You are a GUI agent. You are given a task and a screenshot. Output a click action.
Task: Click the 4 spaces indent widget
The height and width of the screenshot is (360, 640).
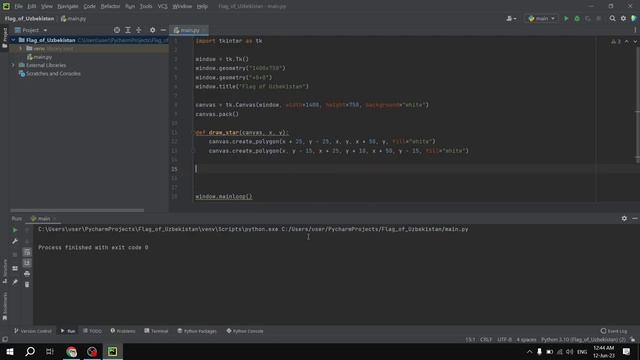pyautogui.click(x=527, y=340)
